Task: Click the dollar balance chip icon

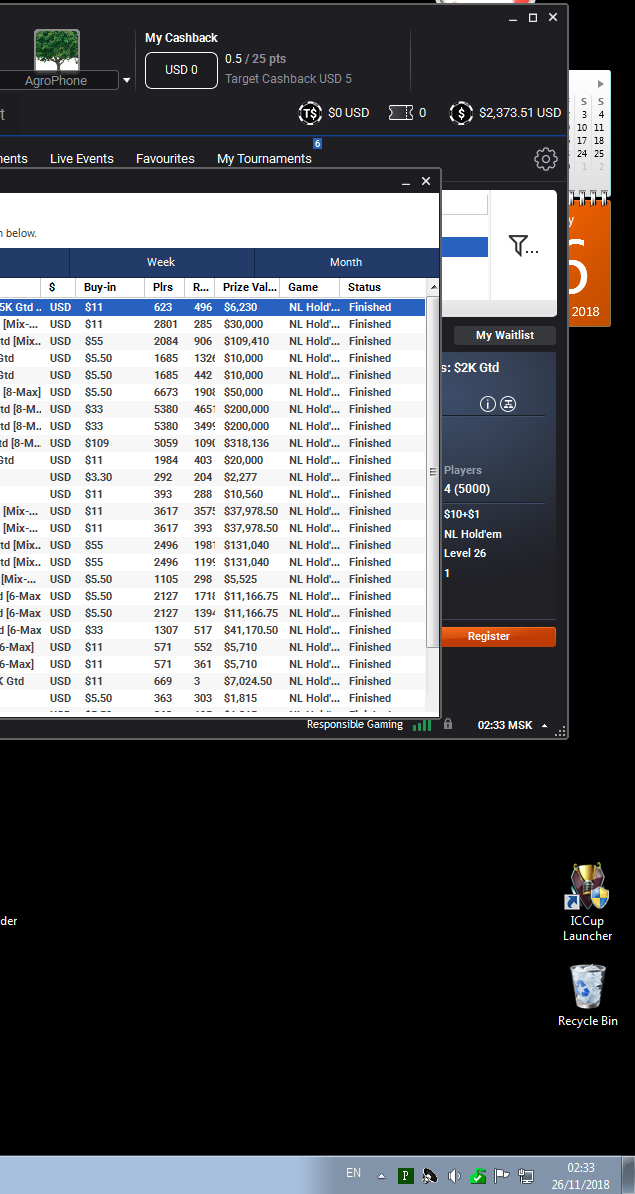Action: [x=461, y=113]
